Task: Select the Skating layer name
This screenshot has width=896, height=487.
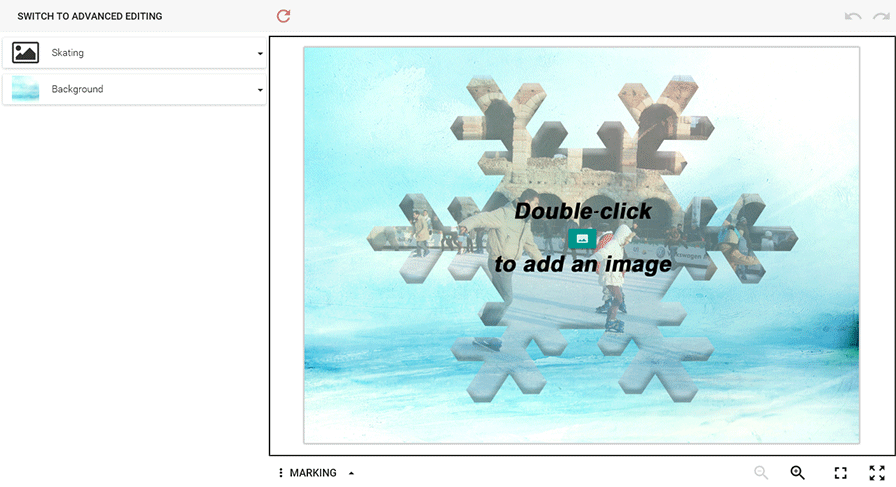Action: [x=68, y=53]
